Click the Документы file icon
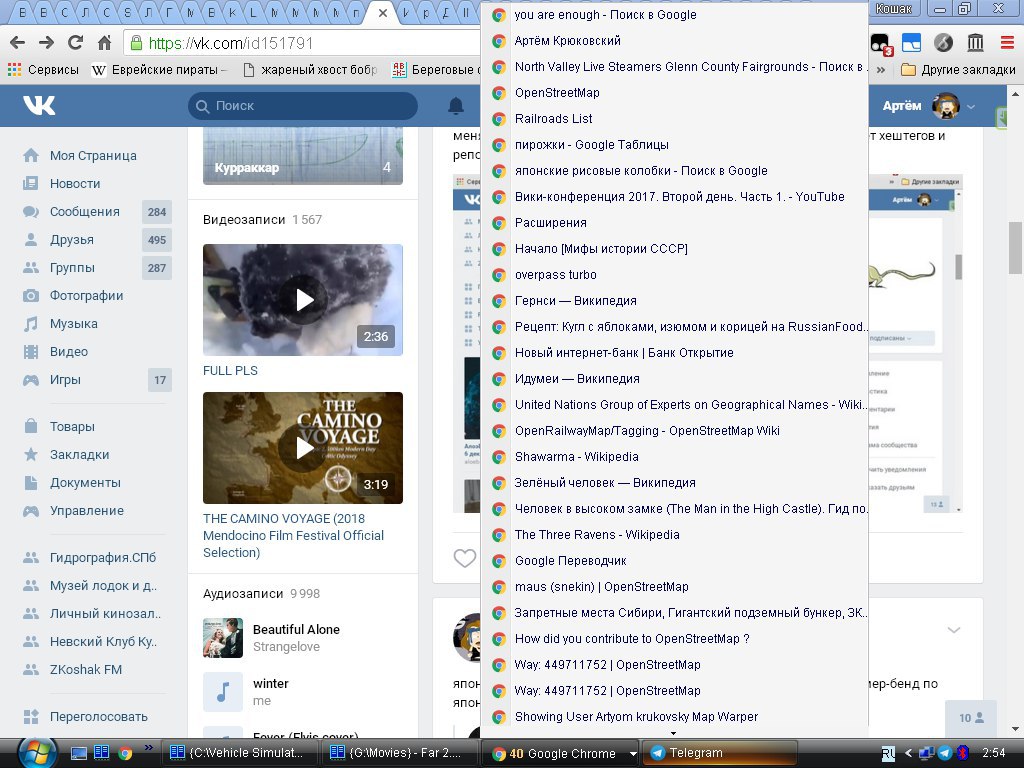 pos(31,483)
